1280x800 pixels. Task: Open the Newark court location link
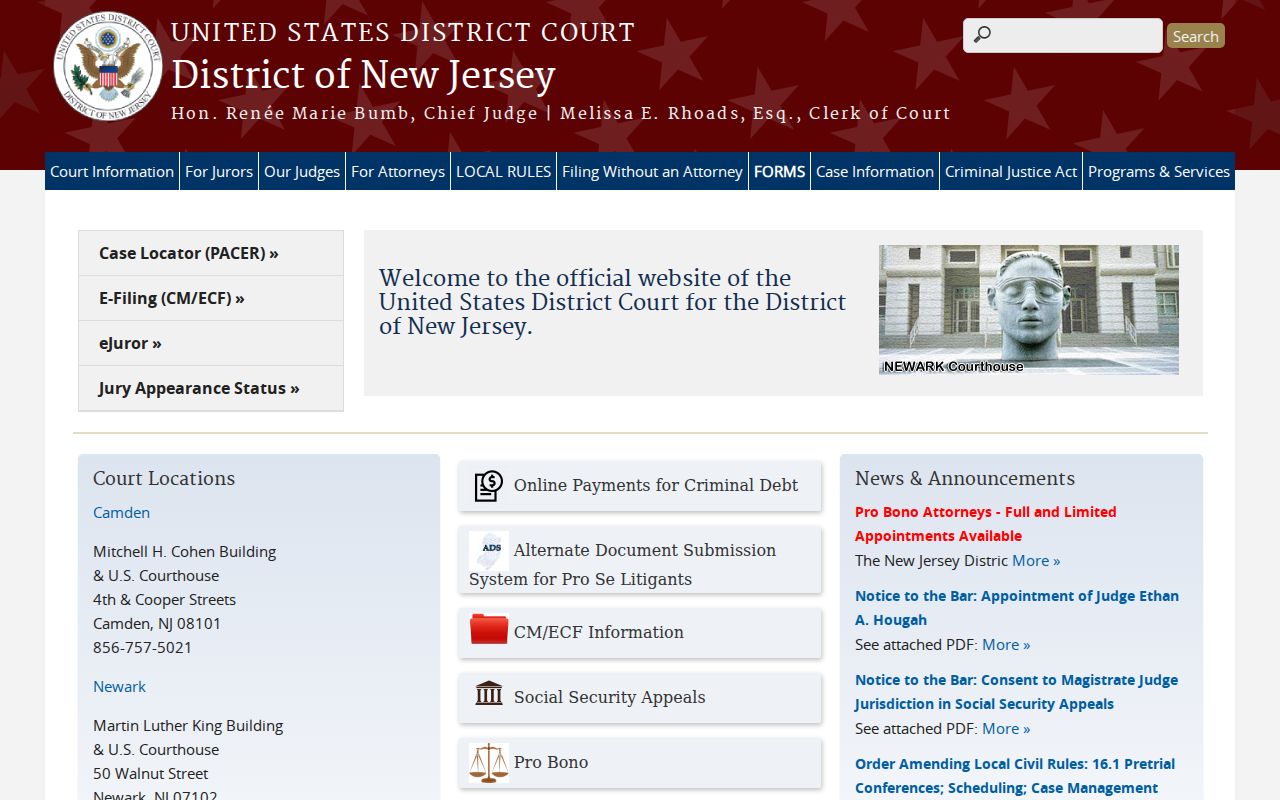pyautogui.click(x=119, y=686)
